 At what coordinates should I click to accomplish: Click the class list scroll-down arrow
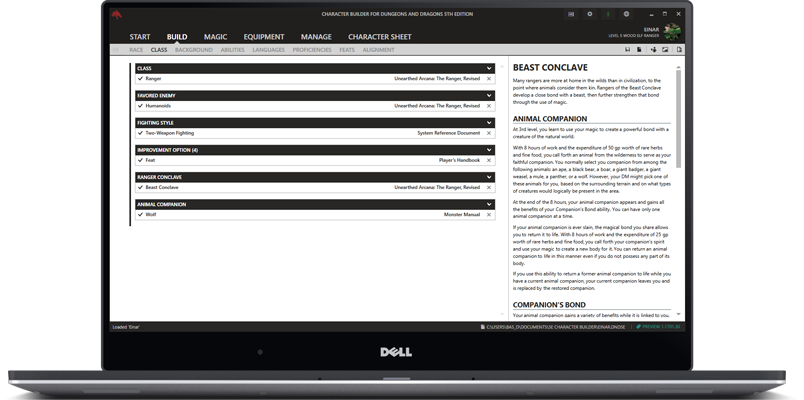pyautogui.click(x=502, y=314)
